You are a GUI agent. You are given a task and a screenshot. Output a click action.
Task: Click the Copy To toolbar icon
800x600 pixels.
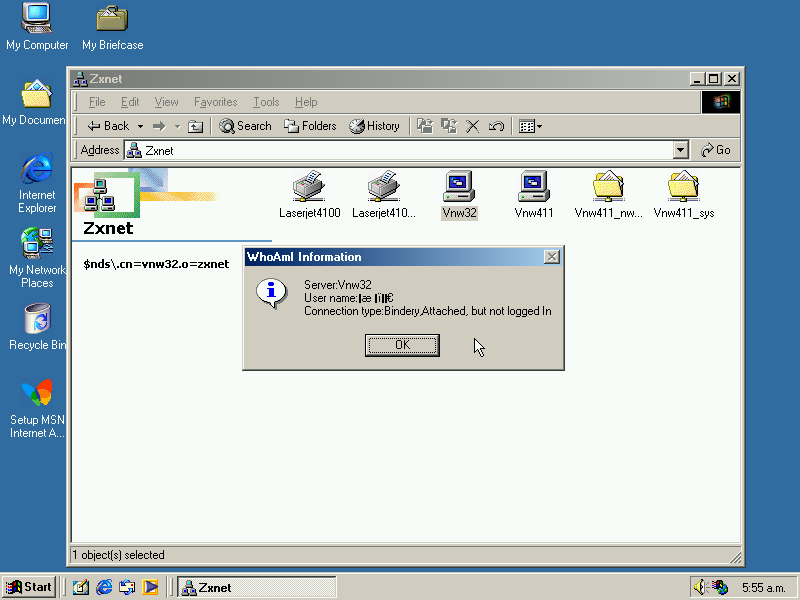tap(449, 126)
